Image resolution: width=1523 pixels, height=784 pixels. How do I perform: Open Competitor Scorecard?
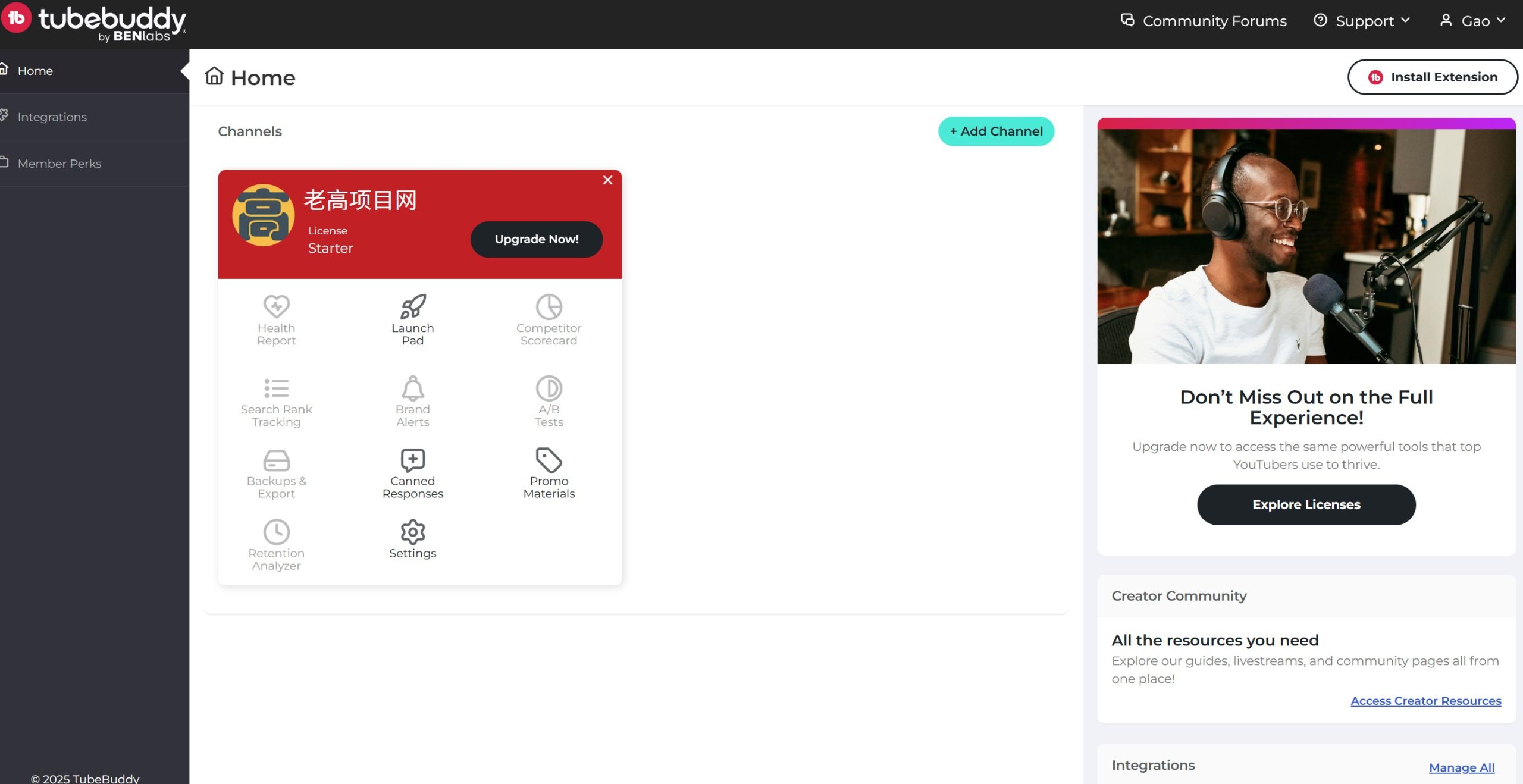point(549,320)
